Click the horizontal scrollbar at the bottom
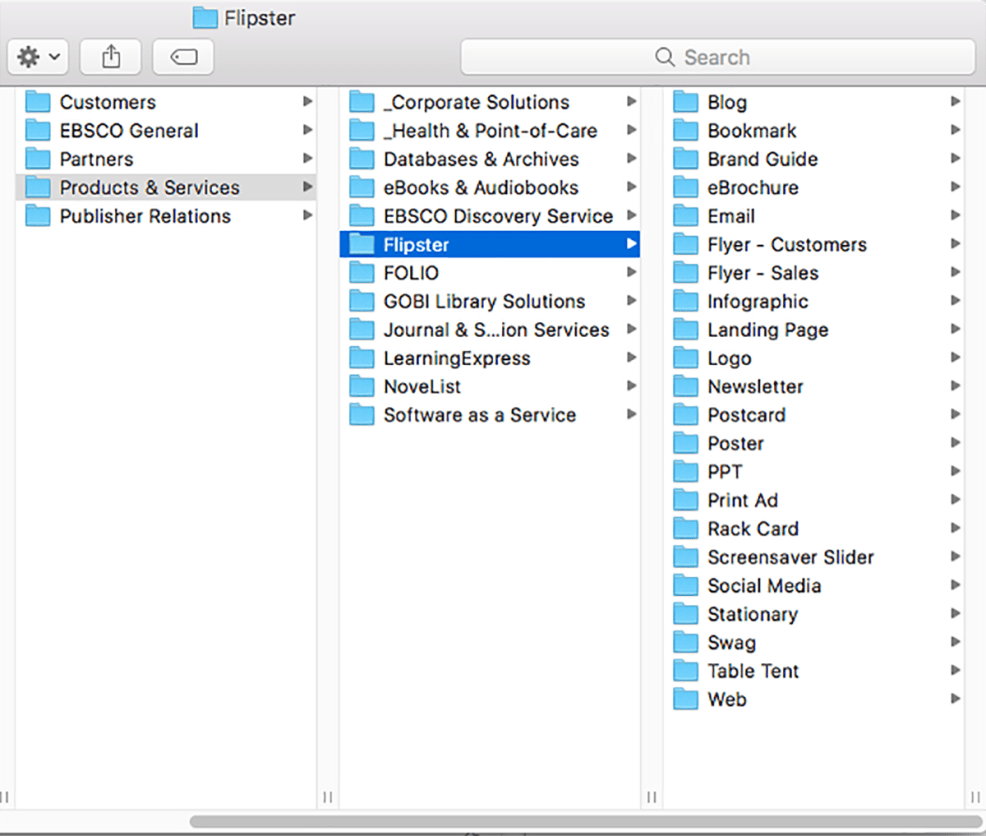This screenshot has width=986, height=836. tap(580, 822)
